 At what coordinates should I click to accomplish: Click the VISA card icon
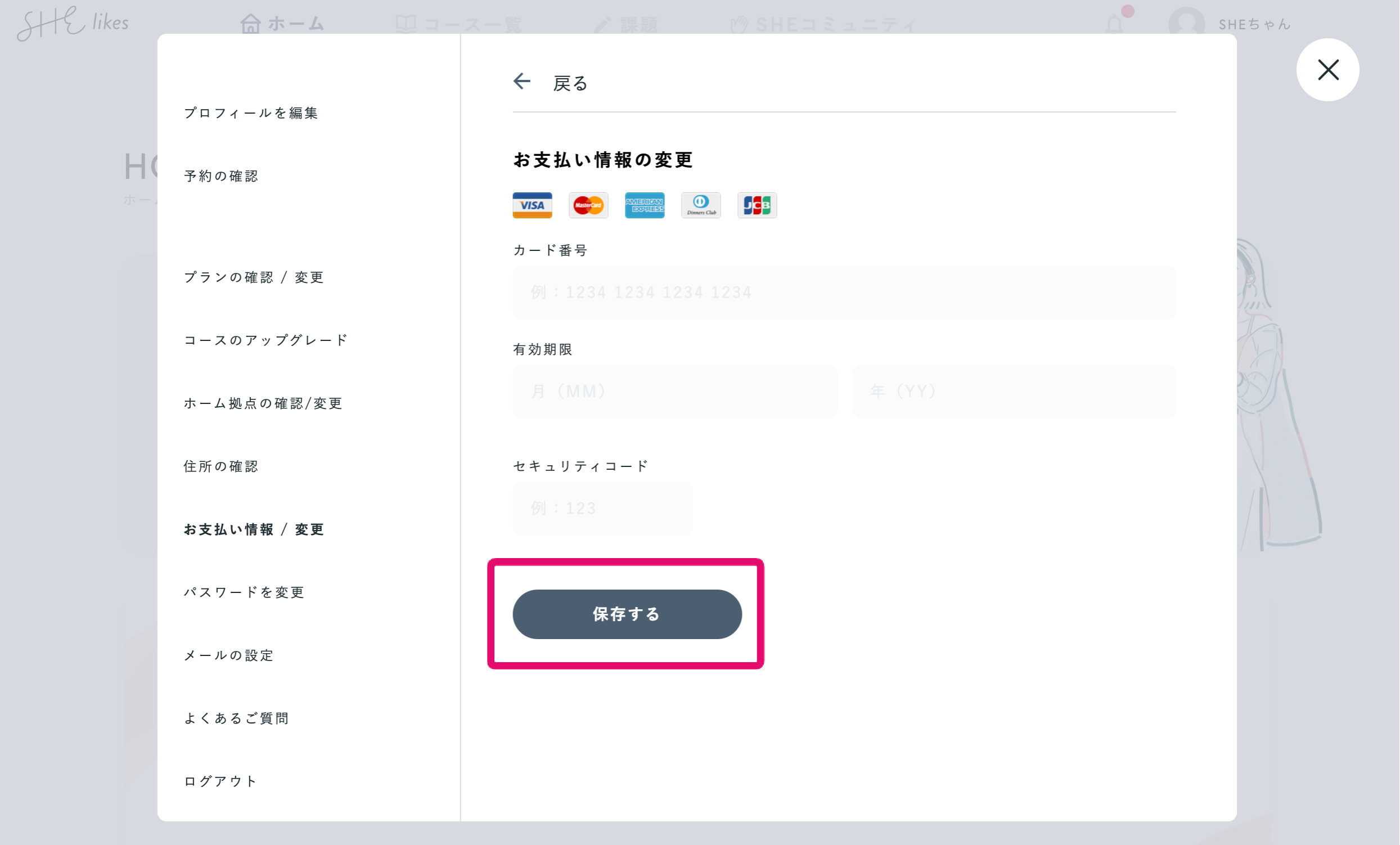[x=532, y=205]
